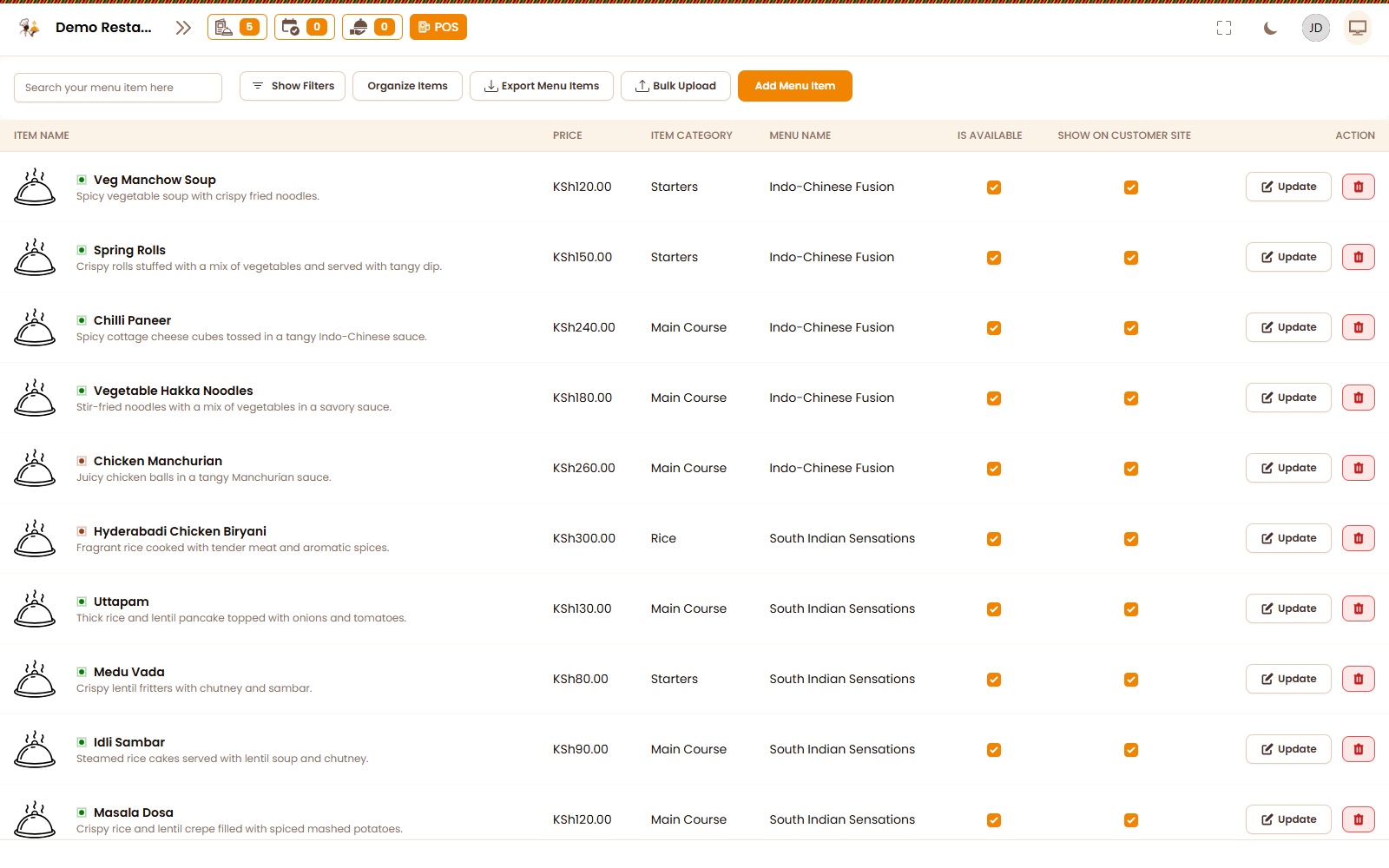Show Filters for menu items
Screen dimensions: 1389x868
coord(293,86)
